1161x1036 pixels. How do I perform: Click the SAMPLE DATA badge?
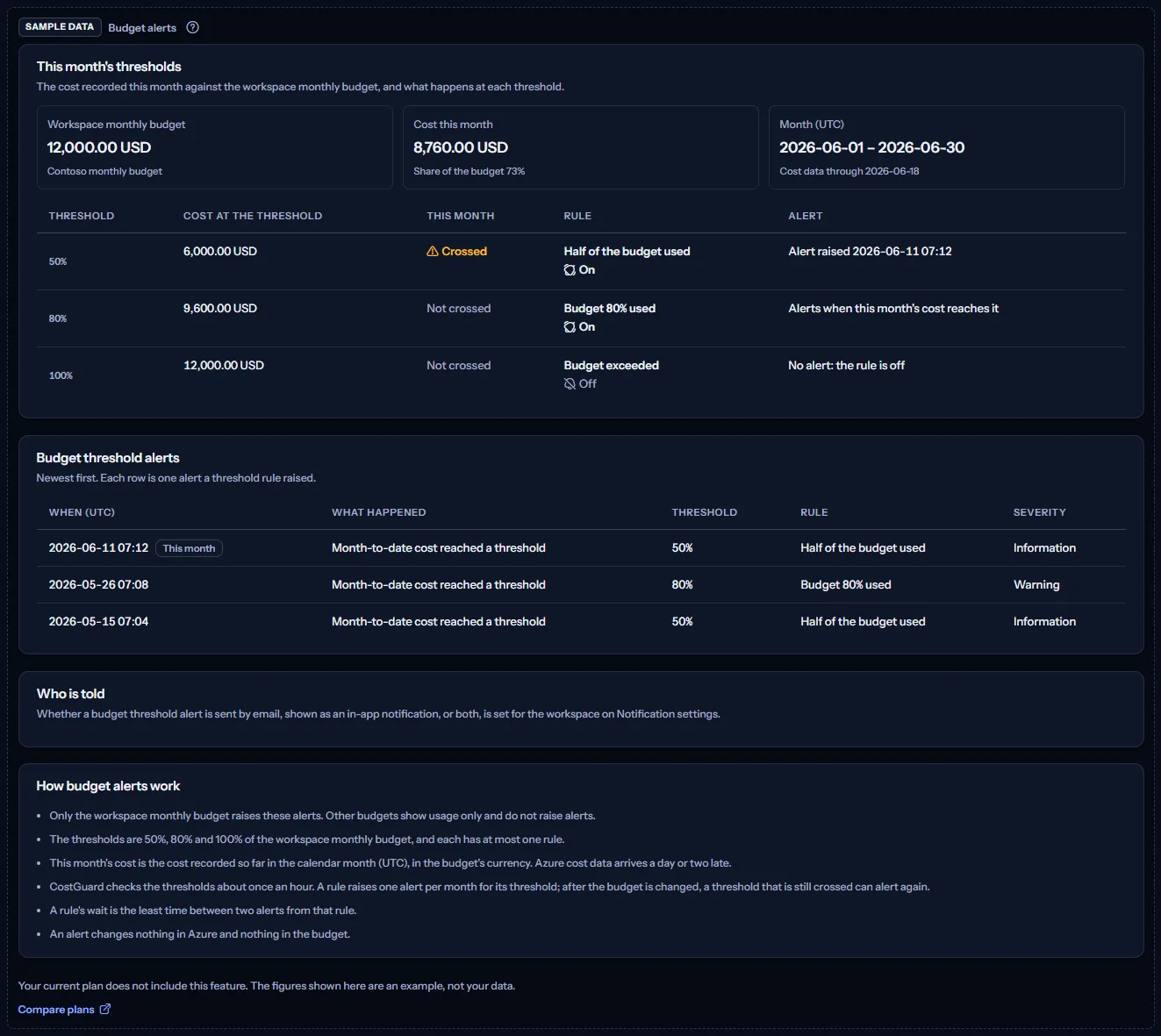[60, 27]
